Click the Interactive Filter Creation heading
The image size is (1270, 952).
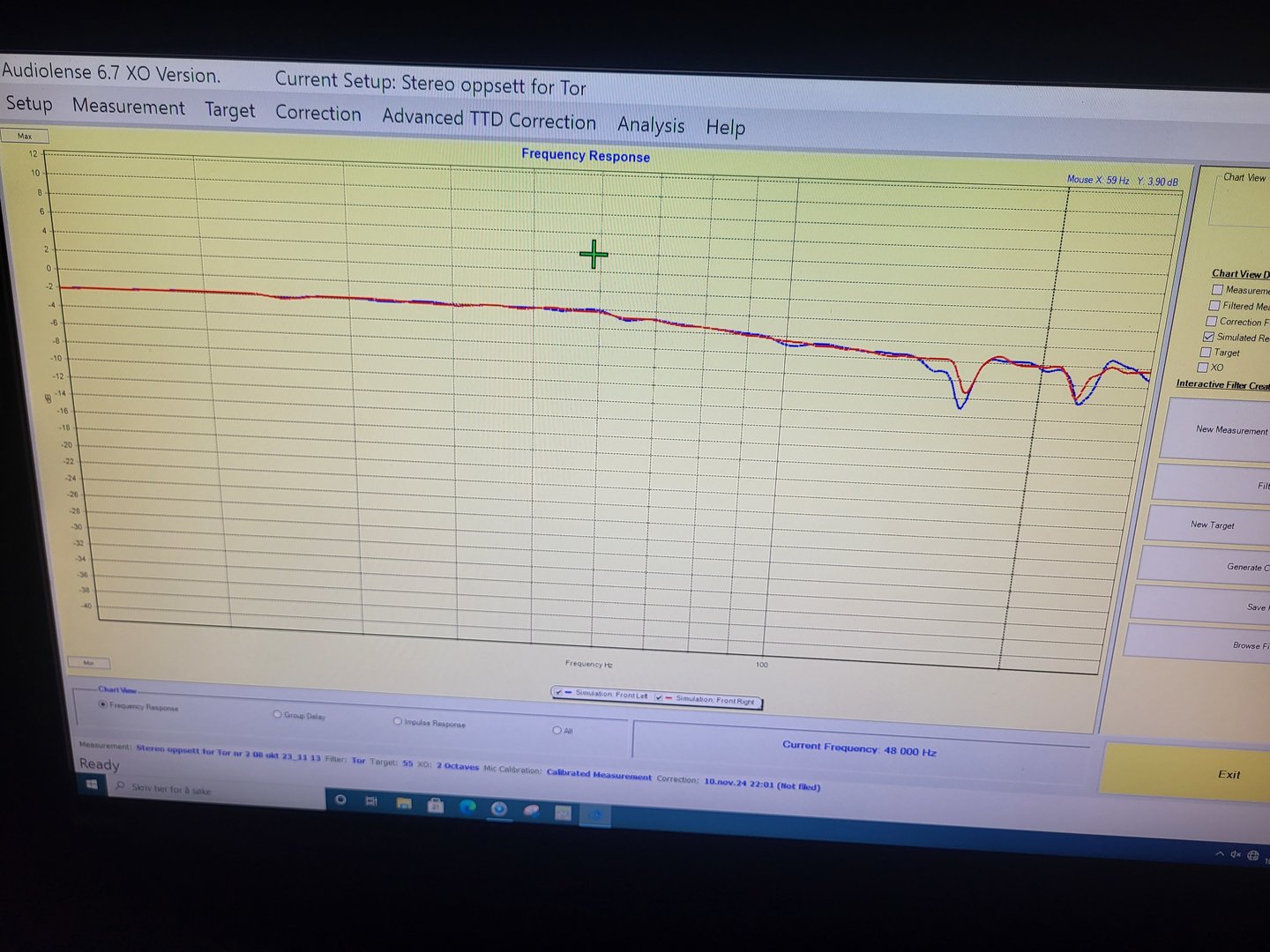(x=1222, y=384)
